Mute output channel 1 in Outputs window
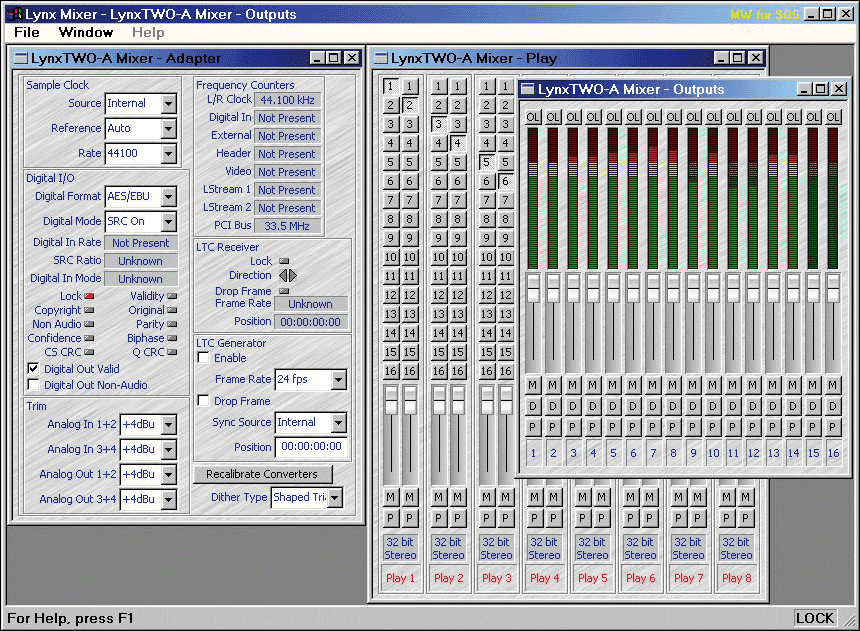Viewport: 860px width, 631px height. pos(533,385)
